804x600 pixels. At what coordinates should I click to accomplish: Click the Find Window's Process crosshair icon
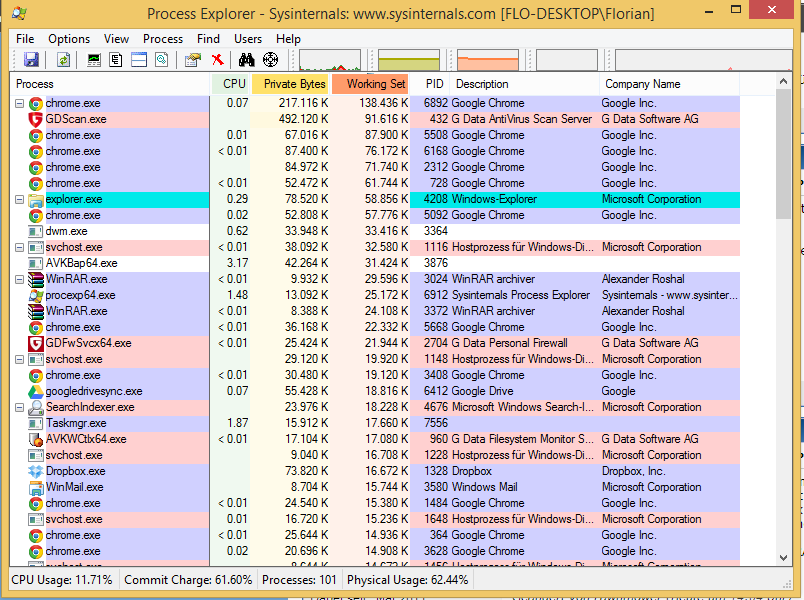(x=270, y=60)
